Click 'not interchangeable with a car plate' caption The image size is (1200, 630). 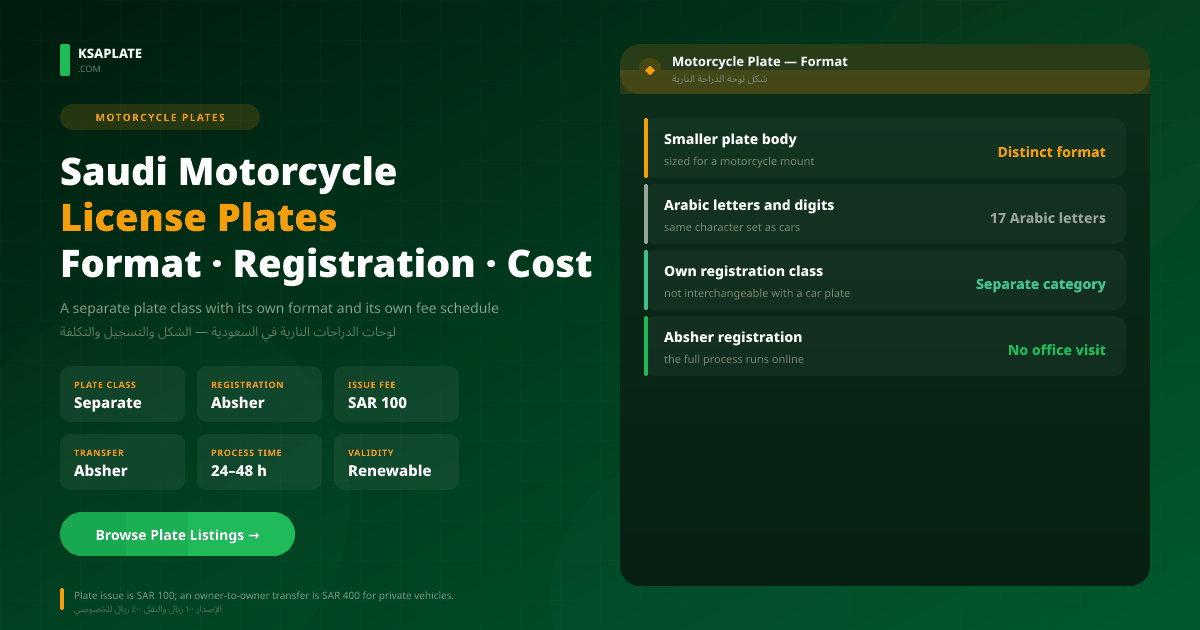[x=757, y=293]
